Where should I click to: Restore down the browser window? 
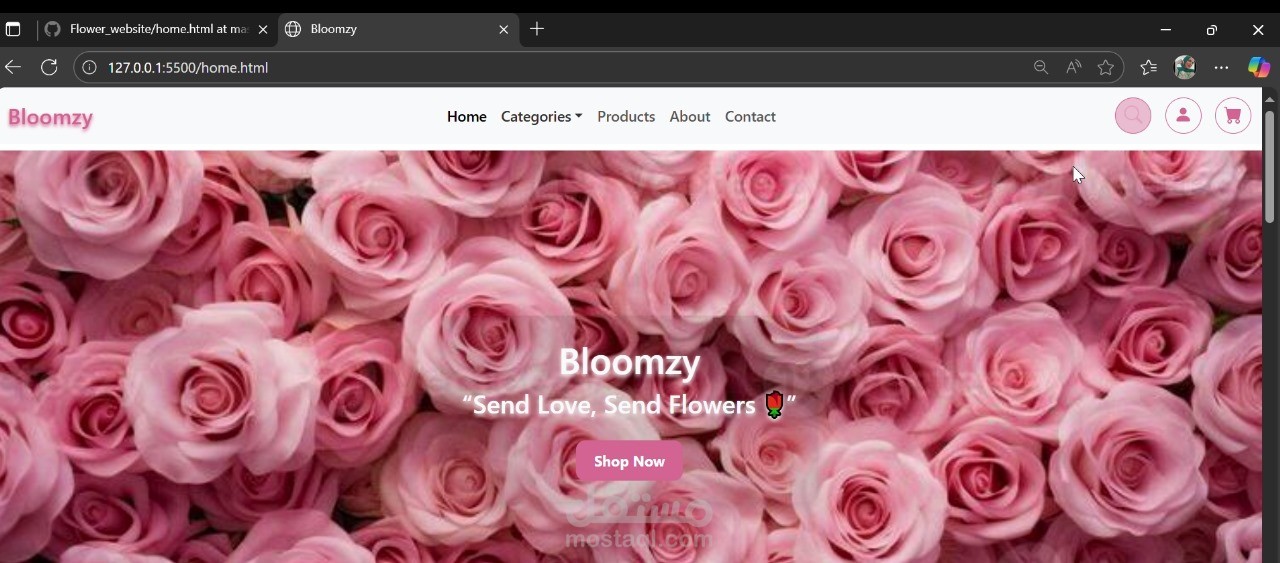pos(1212,30)
